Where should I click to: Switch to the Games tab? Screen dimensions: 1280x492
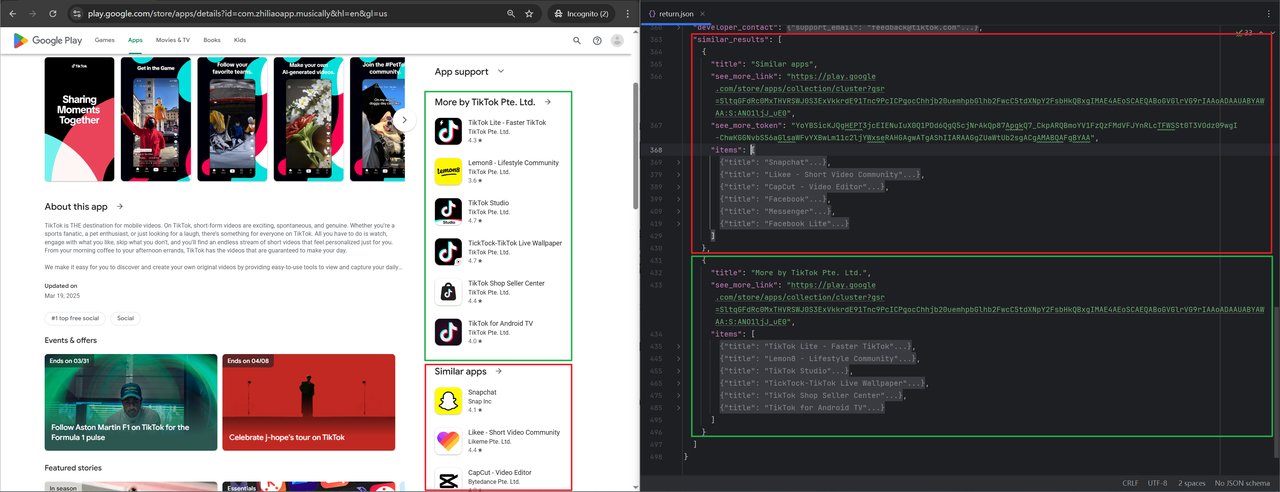pyautogui.click(x=104, y=40)
